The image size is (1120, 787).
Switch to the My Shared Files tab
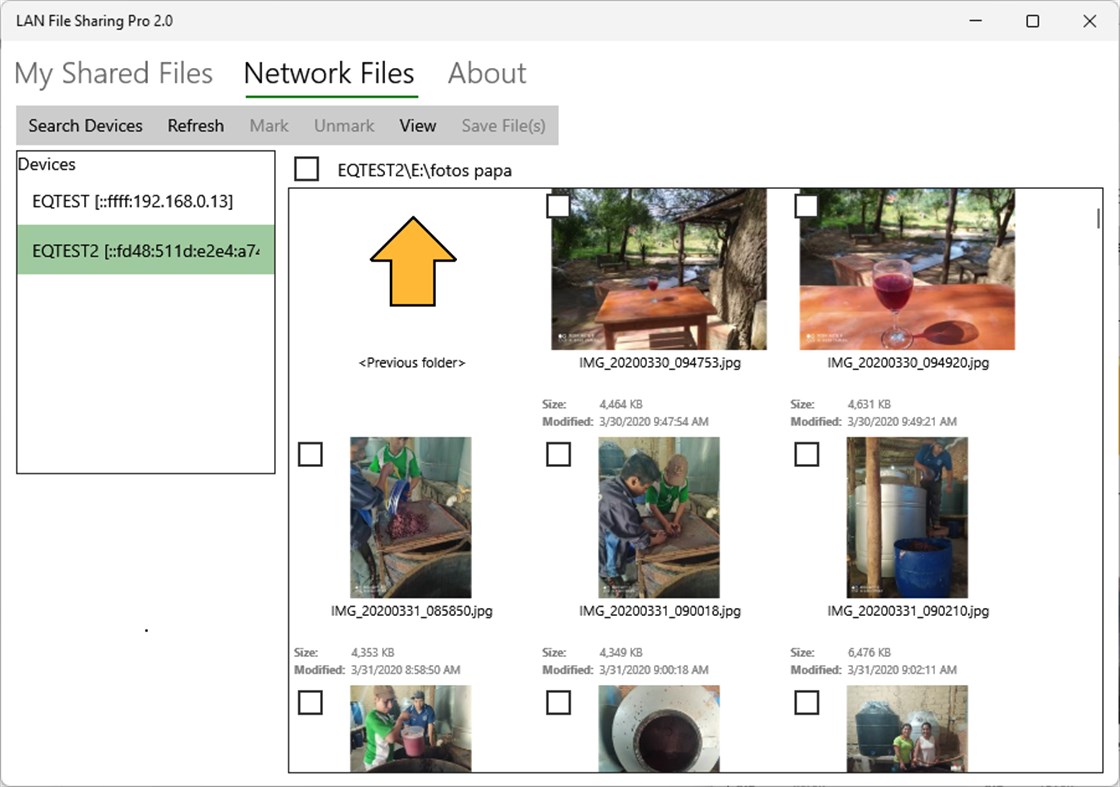point(113,72)
